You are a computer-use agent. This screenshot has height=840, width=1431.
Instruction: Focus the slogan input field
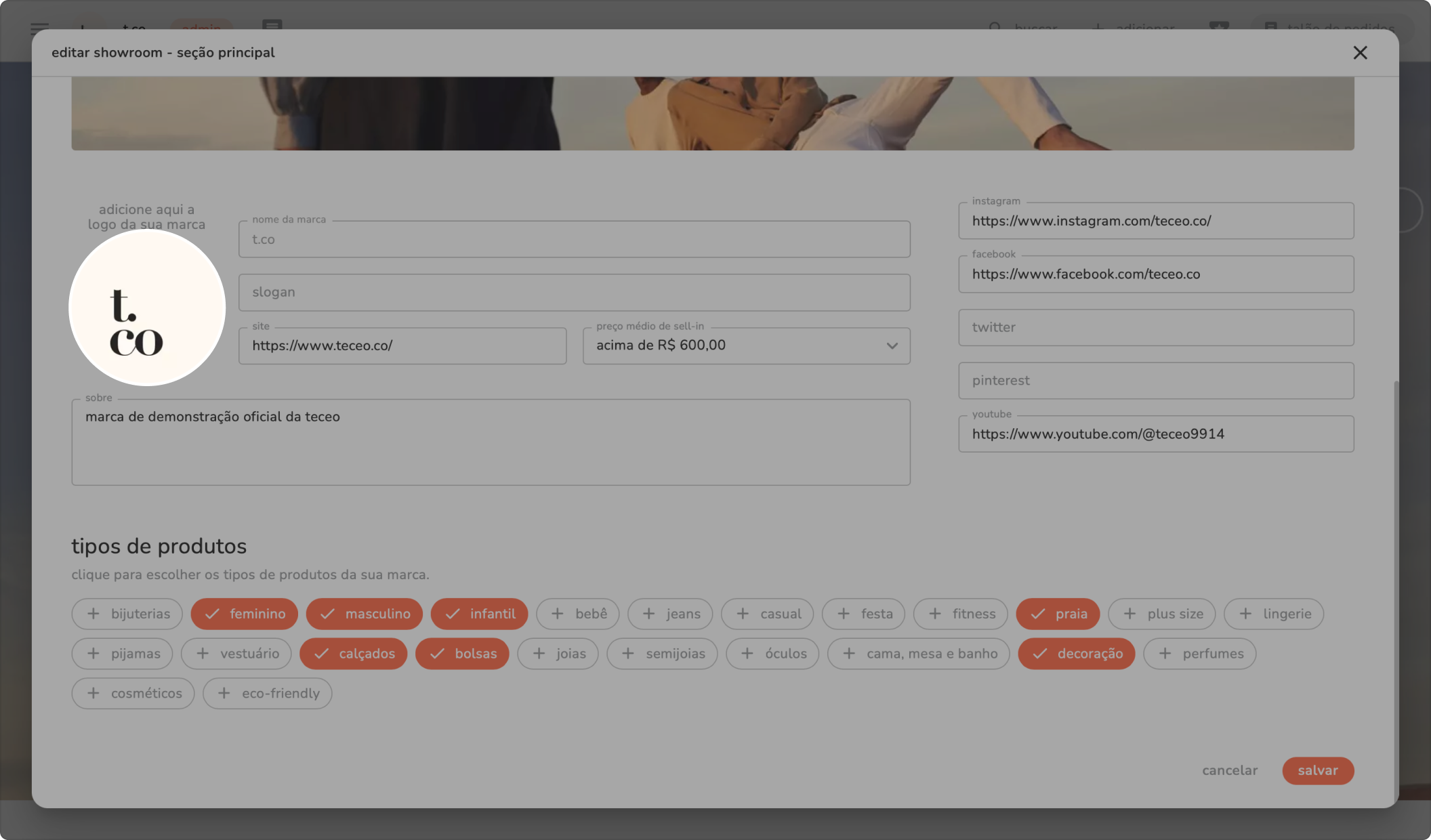(574, 293)
